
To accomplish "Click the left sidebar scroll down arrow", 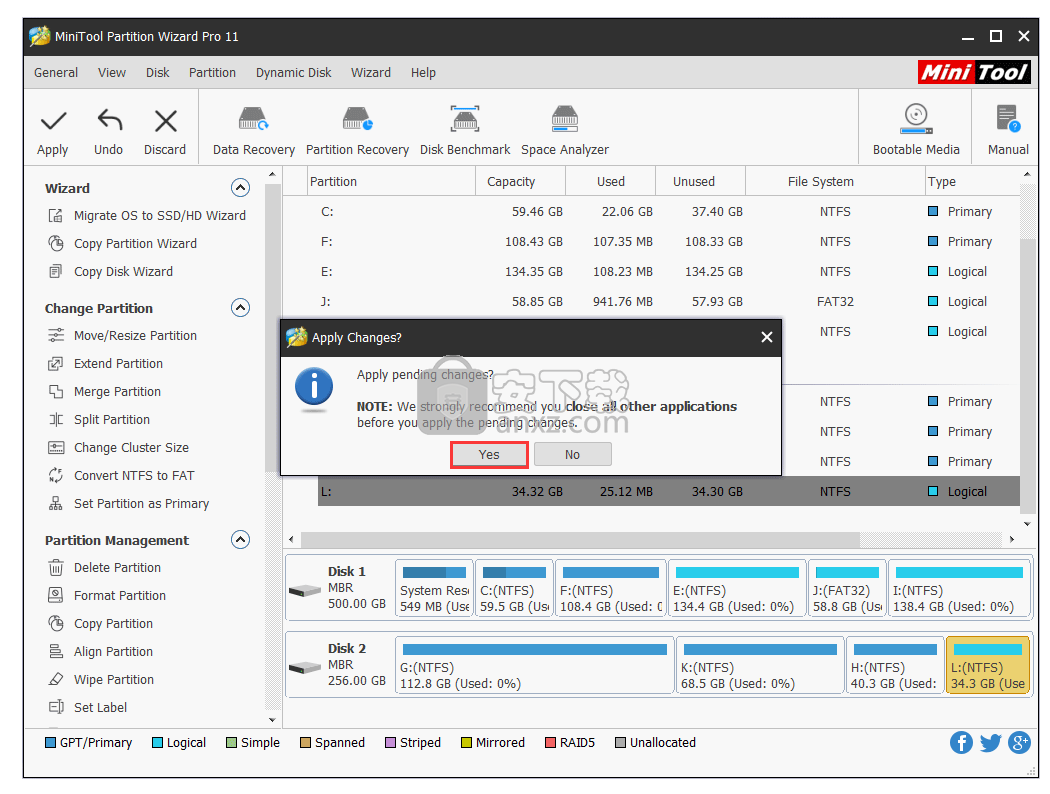I will tap(272, 720).
